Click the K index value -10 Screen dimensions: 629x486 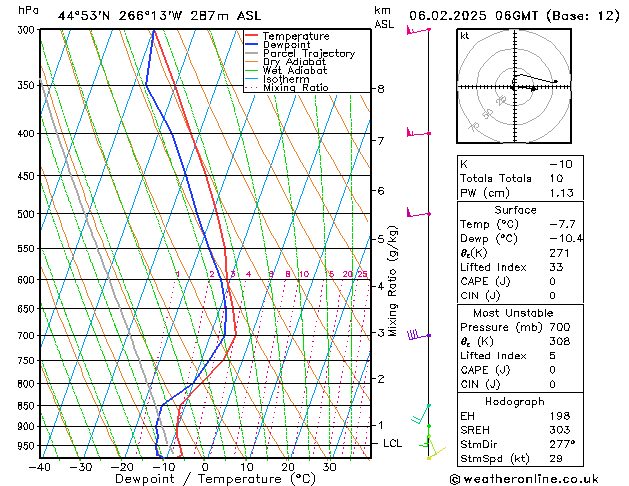click(561, 164)
